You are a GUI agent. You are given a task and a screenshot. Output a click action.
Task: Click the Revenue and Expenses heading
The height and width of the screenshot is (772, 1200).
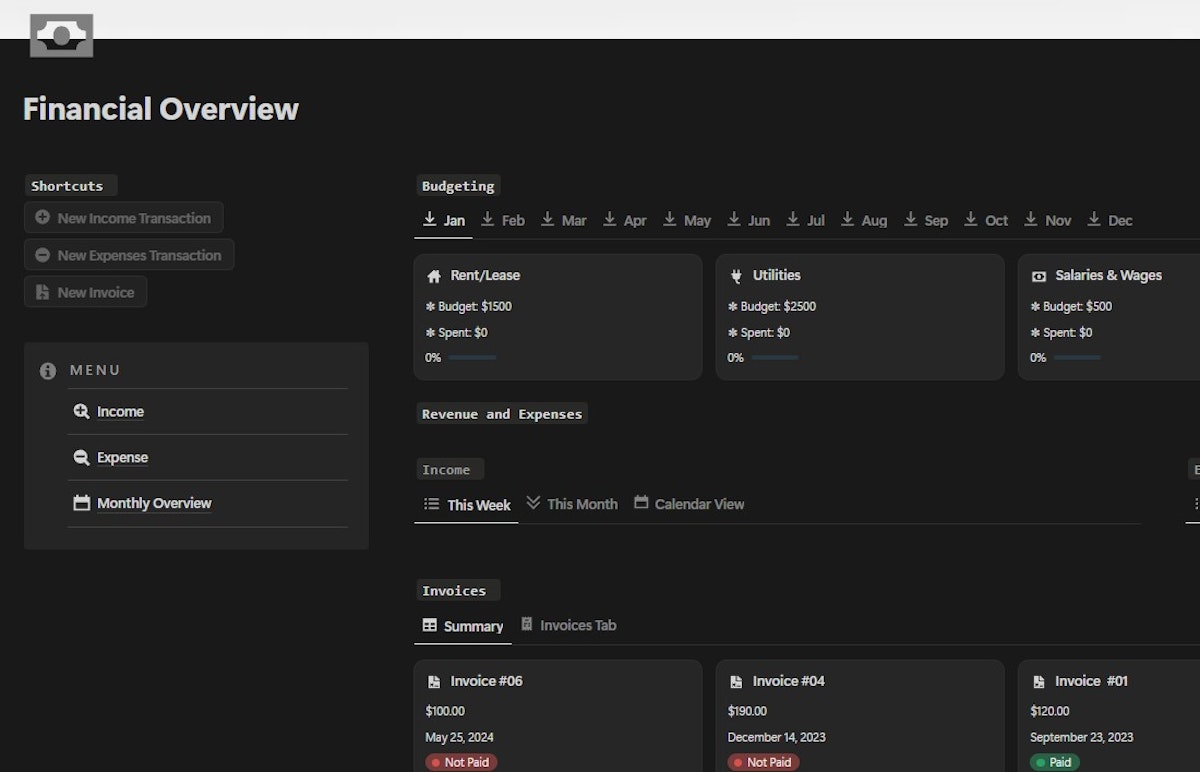pyautogui.click(x=502, y=414)
